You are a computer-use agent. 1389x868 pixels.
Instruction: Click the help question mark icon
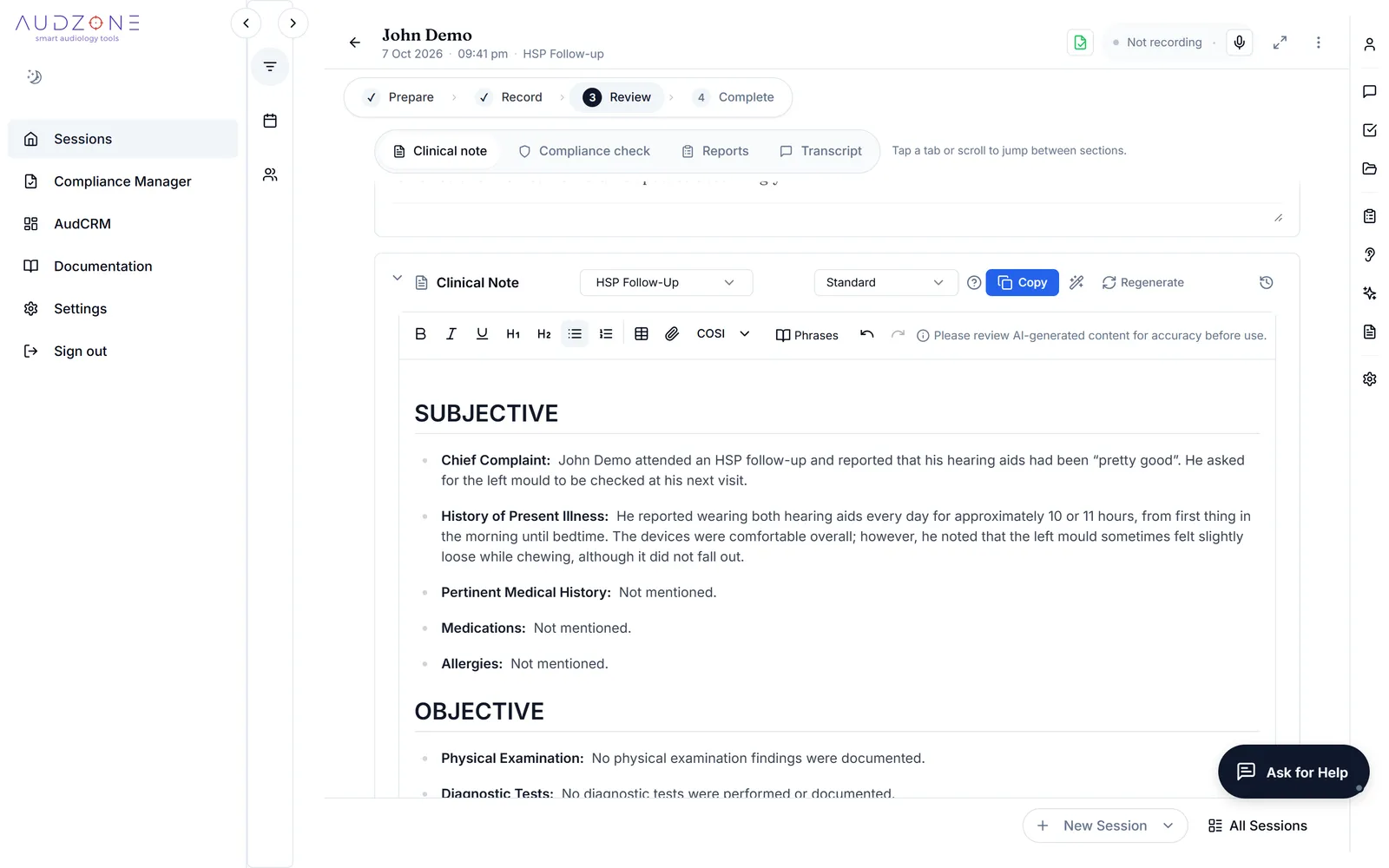[x=974, y=283]
